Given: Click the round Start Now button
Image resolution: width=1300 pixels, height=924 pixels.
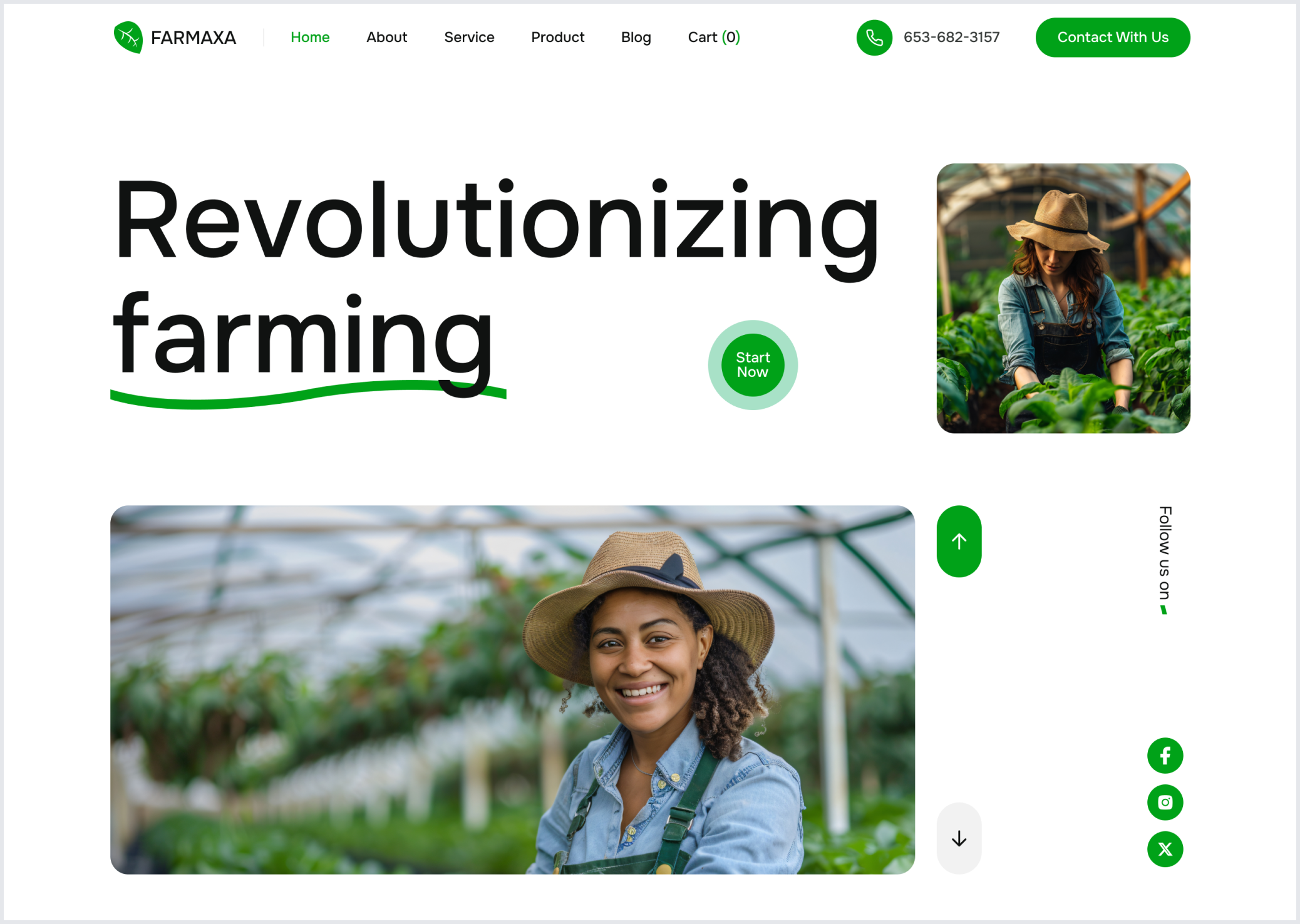Looking at the screenshot, I should 753,365.
